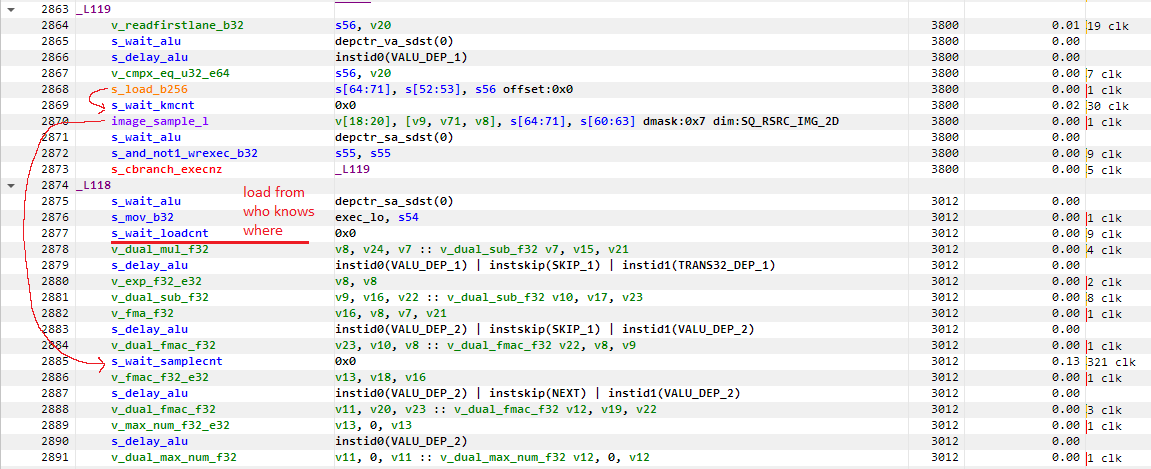Click the 0.13 percentage in the s_wait_samplecnt row
This screenshot has width=1151, height=469.
(1065, 361)
